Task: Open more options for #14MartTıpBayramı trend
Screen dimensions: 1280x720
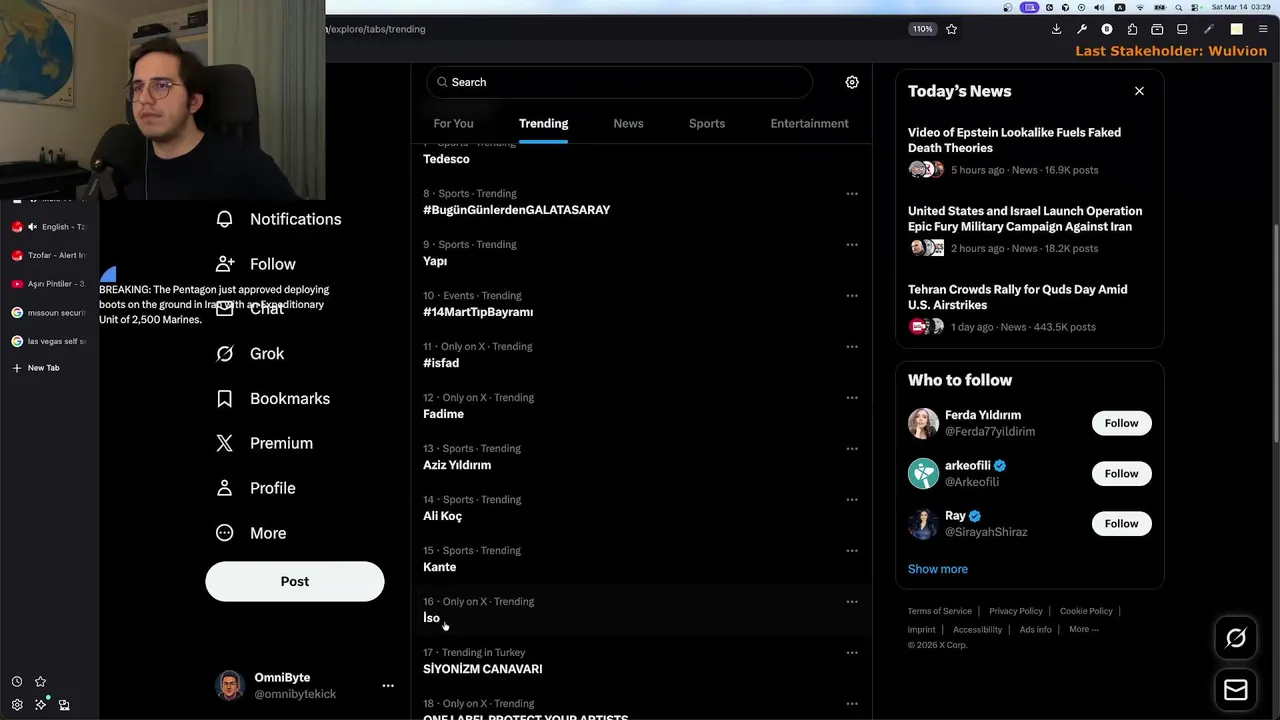Action: pyautogui.click(x=852, y=296)
